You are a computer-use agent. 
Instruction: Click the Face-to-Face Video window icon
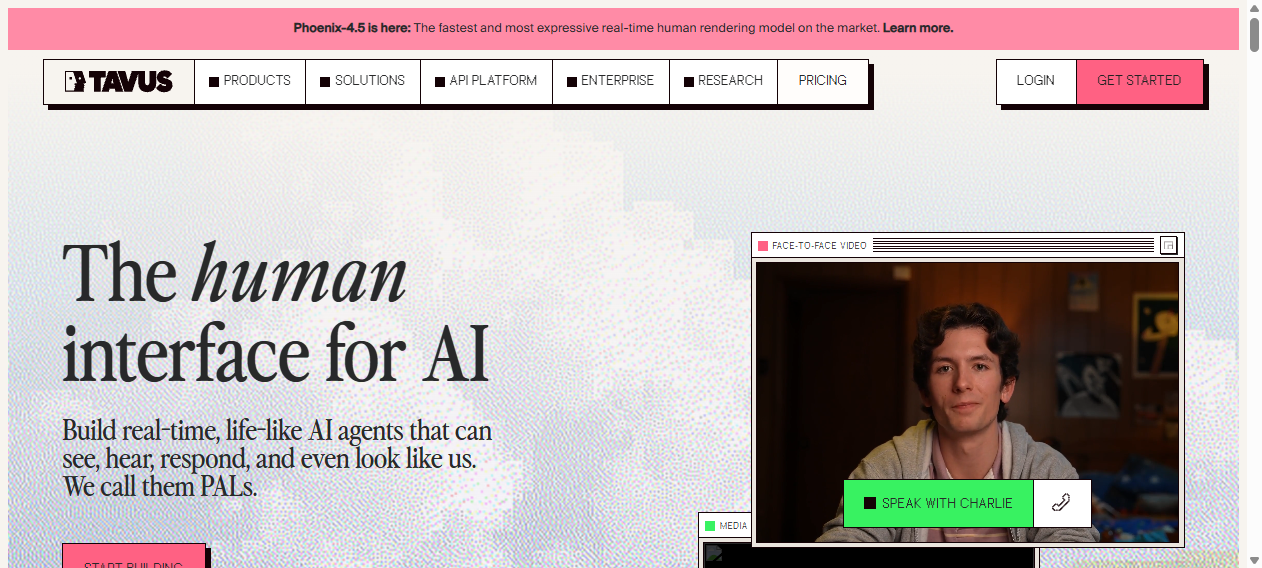point(1168,245)
